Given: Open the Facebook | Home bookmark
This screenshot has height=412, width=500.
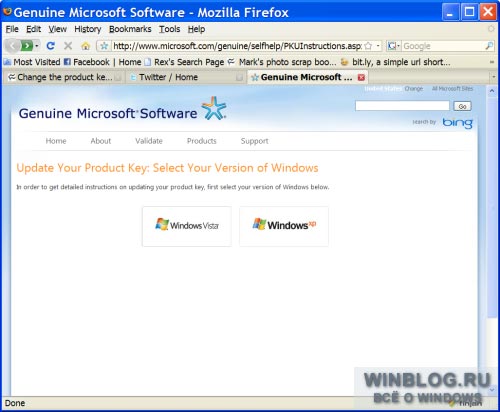Looking at the screenshot, I should tap(102, 62).
